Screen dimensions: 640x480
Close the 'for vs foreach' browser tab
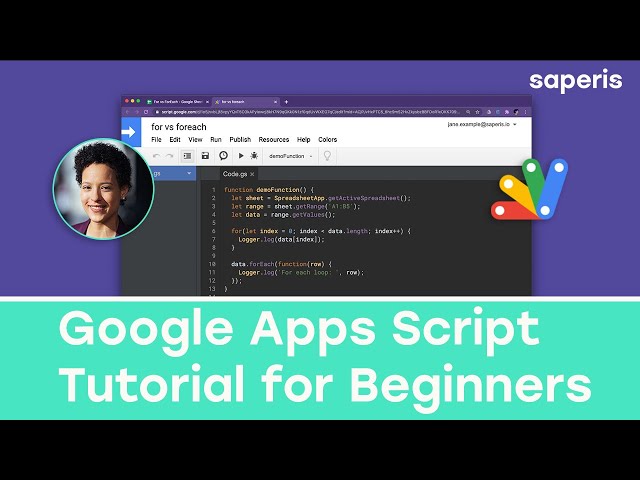coord(276,102)
